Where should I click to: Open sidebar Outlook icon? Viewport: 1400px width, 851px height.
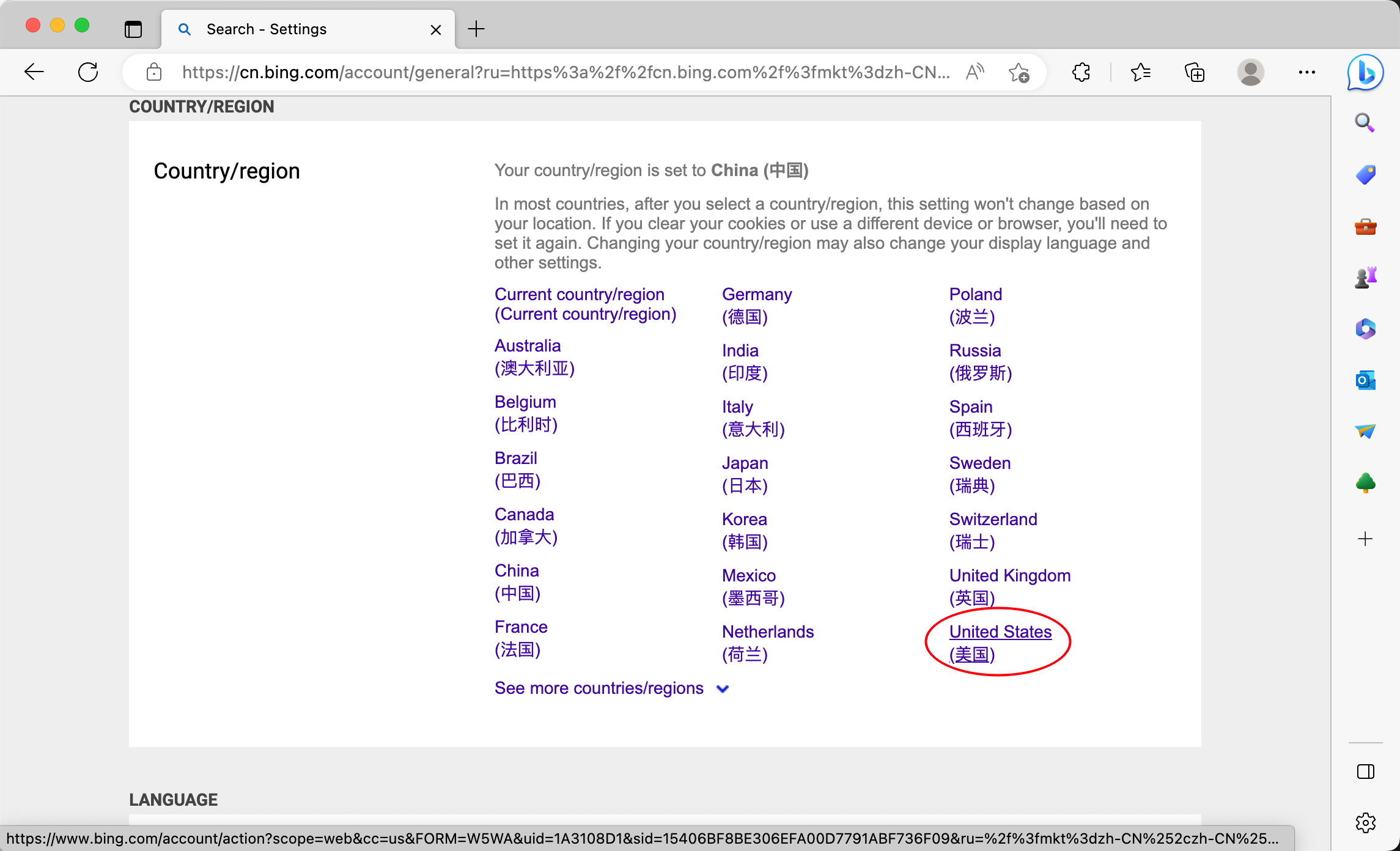(1365, 380)
